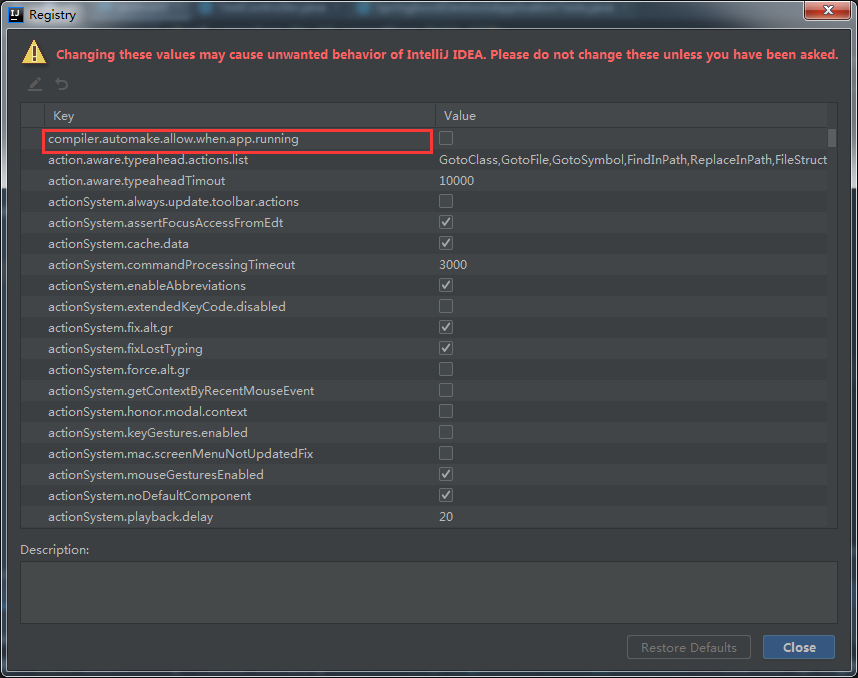Viewport: 858px width, 678px height.
Task: Toggle actionSystem.fix.alt.gr checkbox
Action: (x=446, y=327)
